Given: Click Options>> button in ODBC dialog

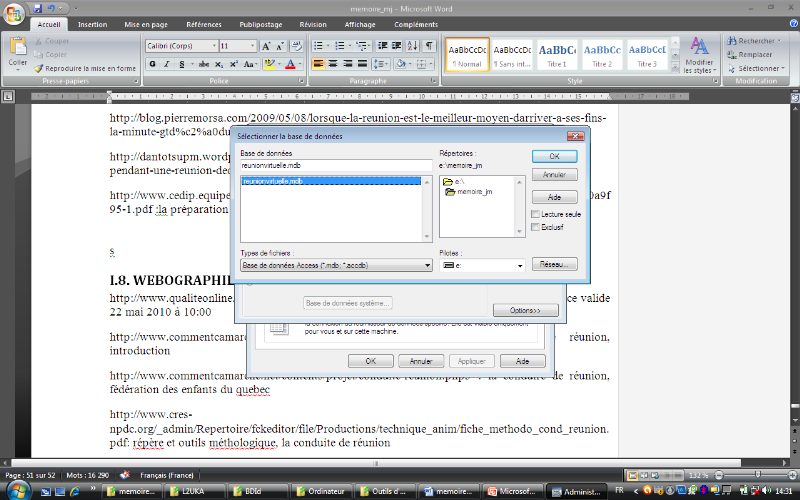Looking at the screenshot, I should point(526,310).
